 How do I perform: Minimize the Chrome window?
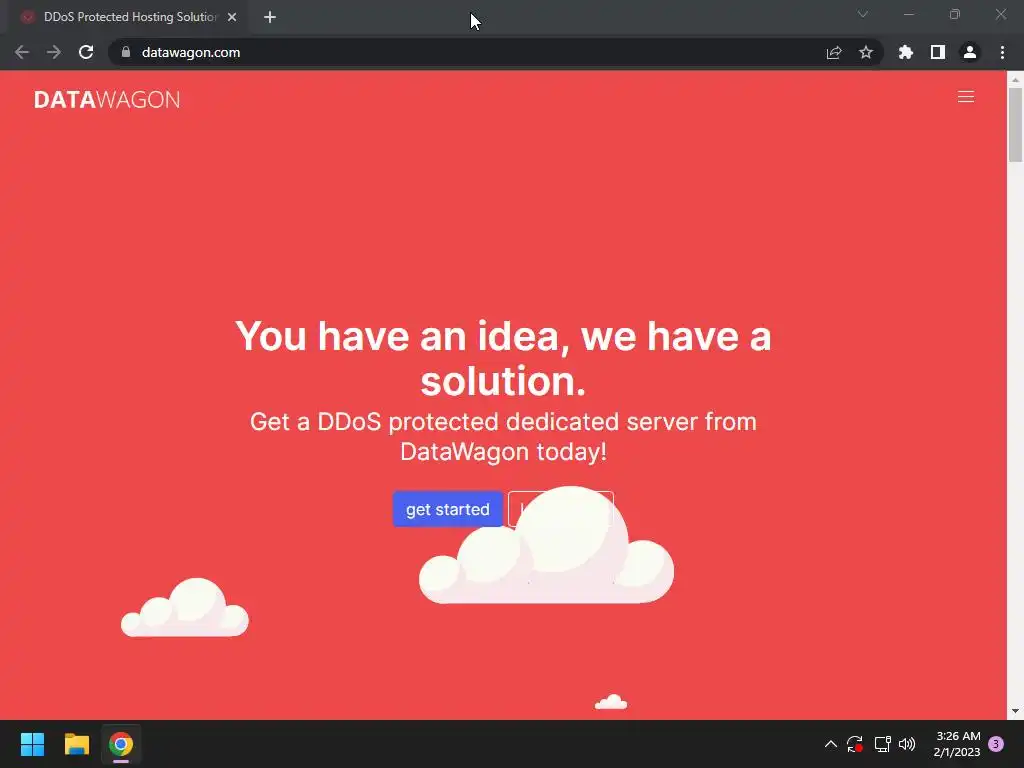tap(908, 14)
